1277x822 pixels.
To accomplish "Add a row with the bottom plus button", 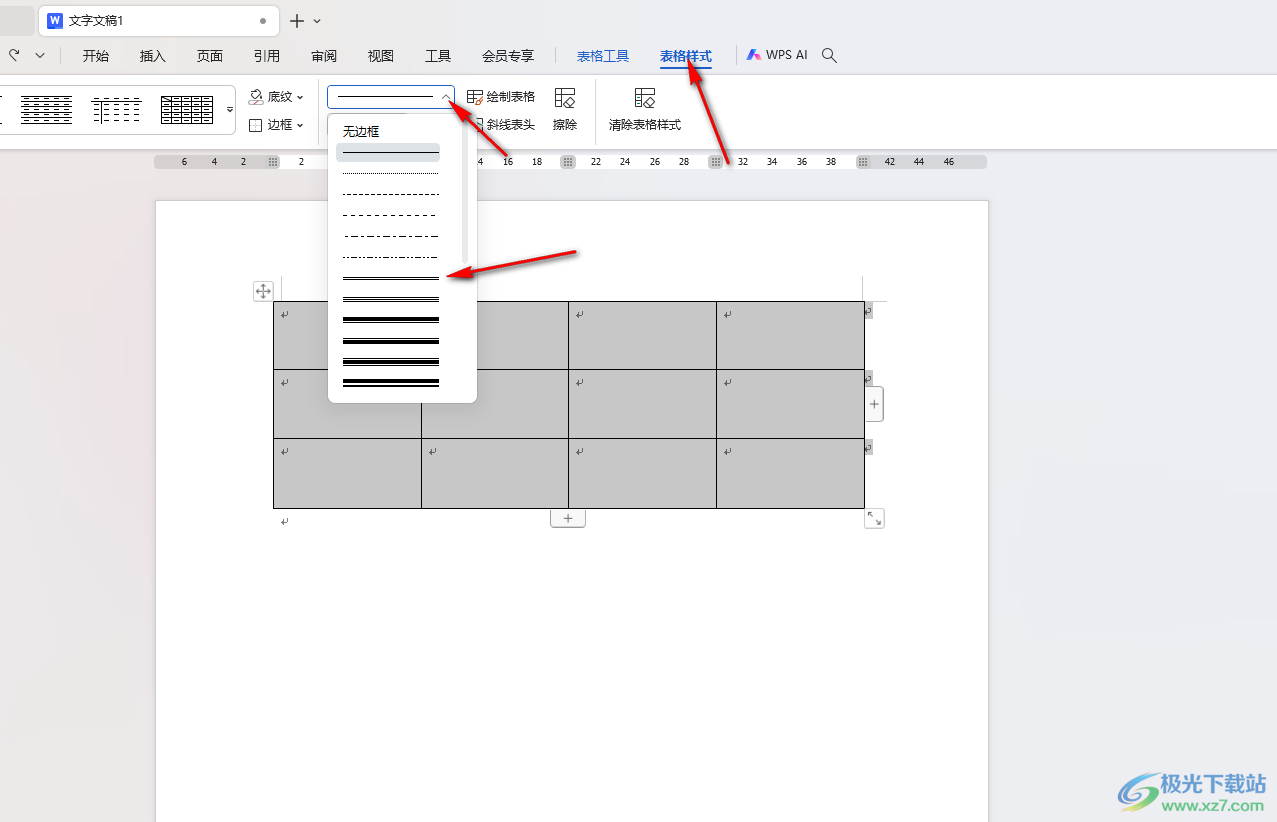I will click(568, 518).
